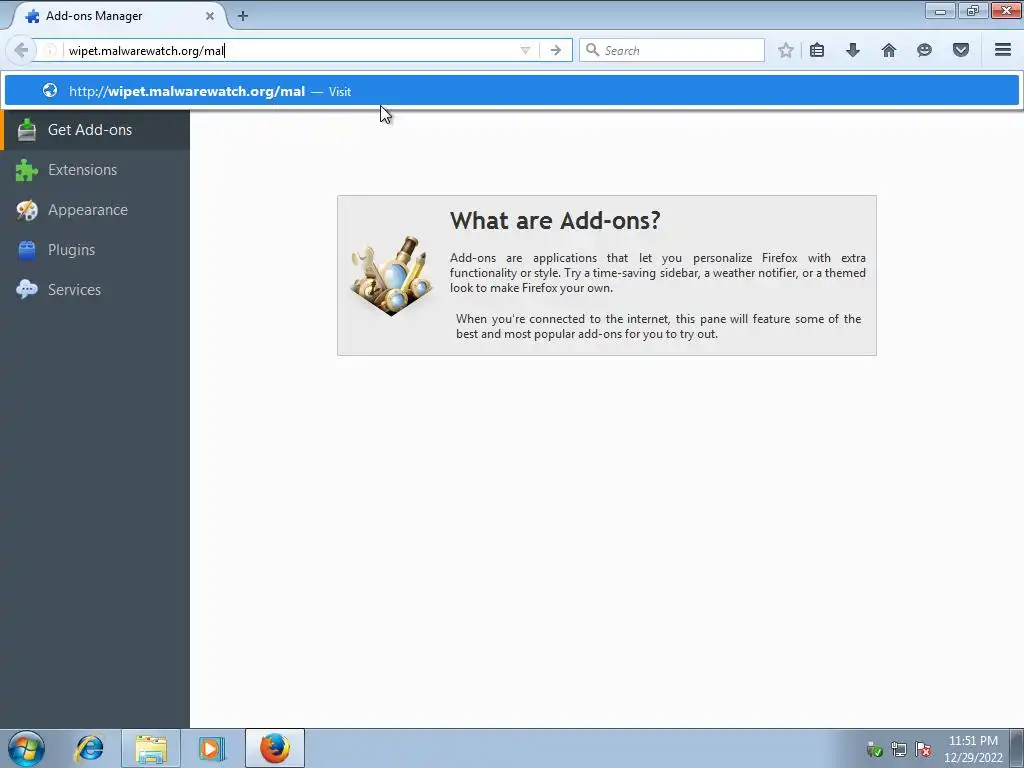Show bookmarks list icon

[x=817, y=50]
